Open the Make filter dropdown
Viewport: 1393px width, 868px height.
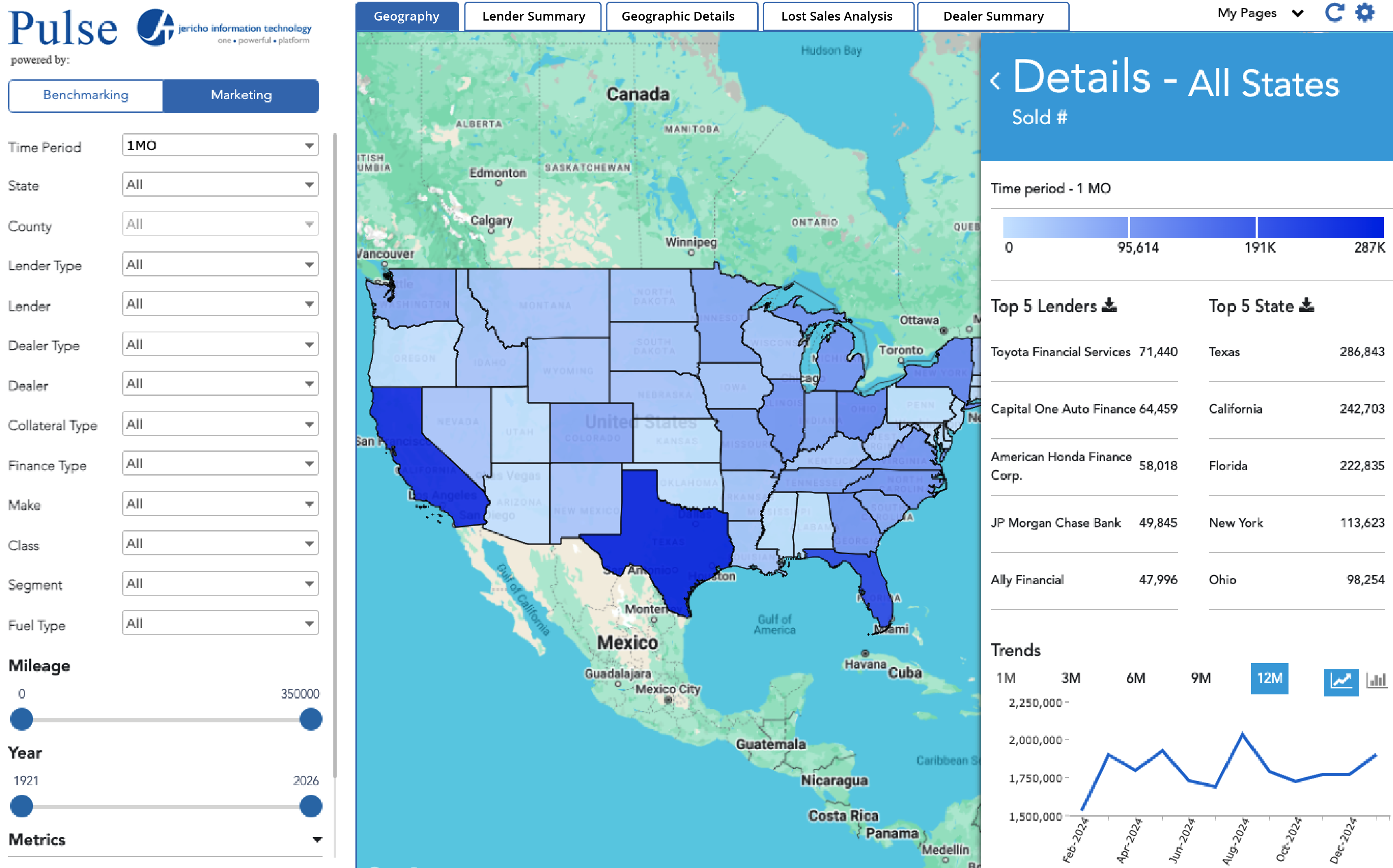point(221,504)
